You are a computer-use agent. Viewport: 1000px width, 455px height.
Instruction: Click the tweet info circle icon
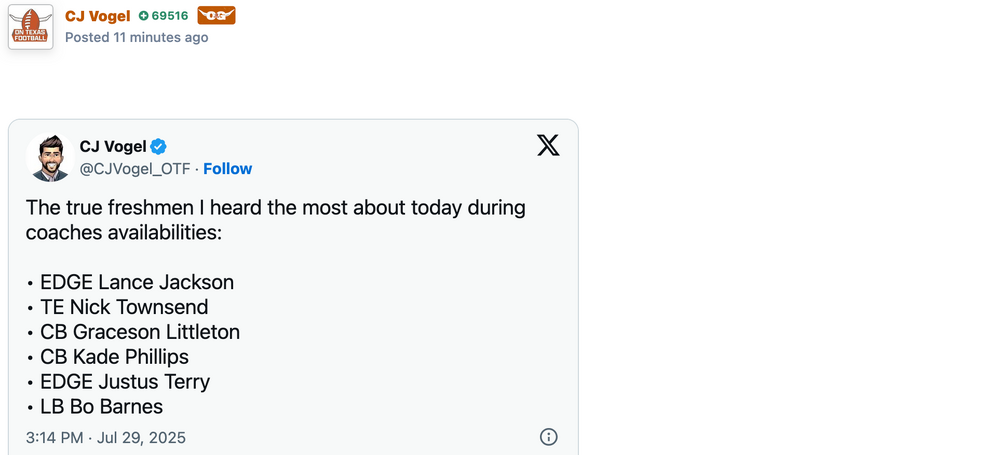point(548,437)
